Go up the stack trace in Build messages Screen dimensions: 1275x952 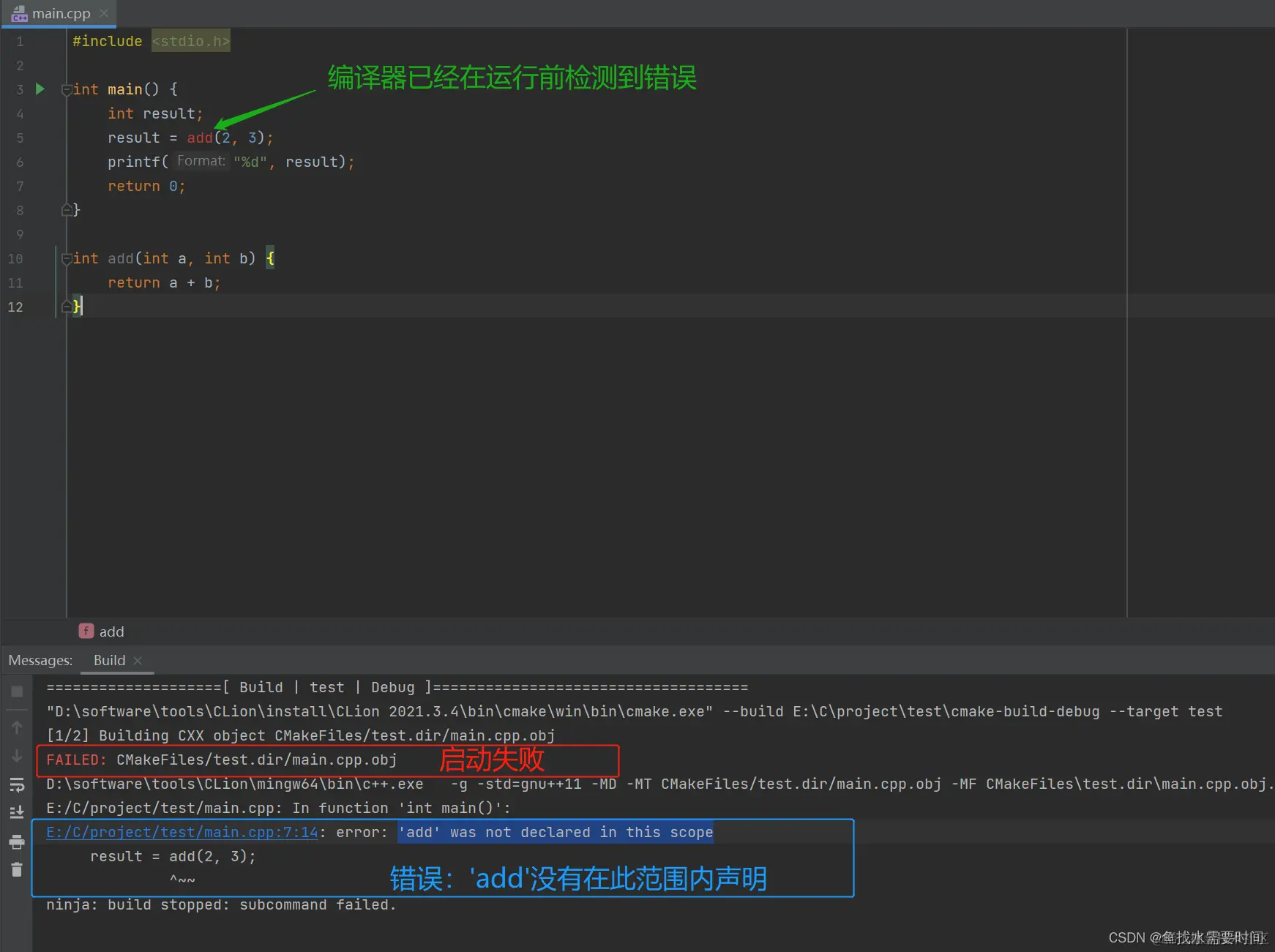pyautogui.click(x=17, y=728)
